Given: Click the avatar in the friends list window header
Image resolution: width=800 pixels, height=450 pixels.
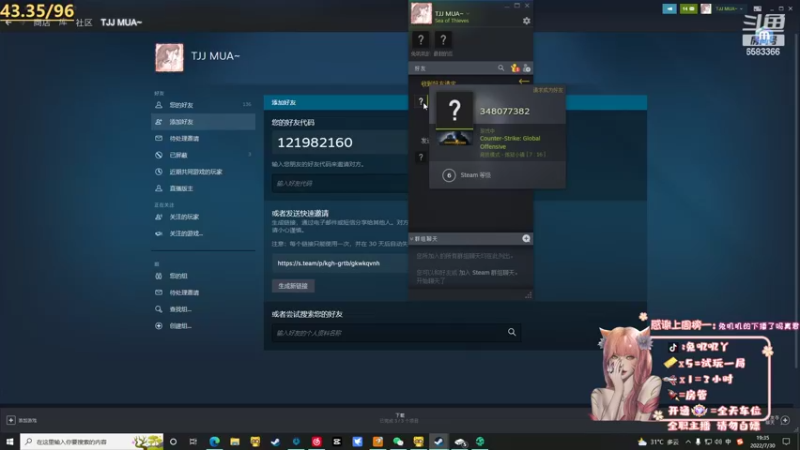Looking at the screenshot, I should pos(421,13).
